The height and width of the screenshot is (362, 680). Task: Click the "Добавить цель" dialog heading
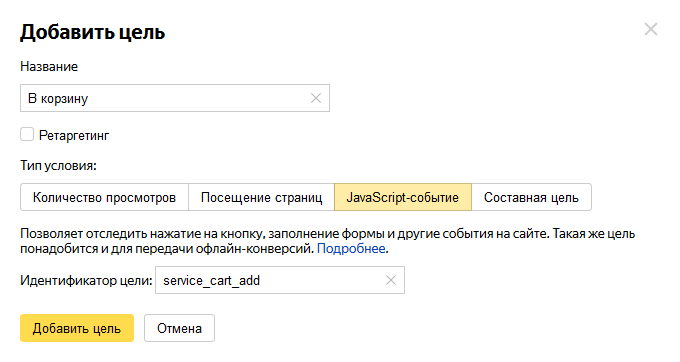point(93,32)
